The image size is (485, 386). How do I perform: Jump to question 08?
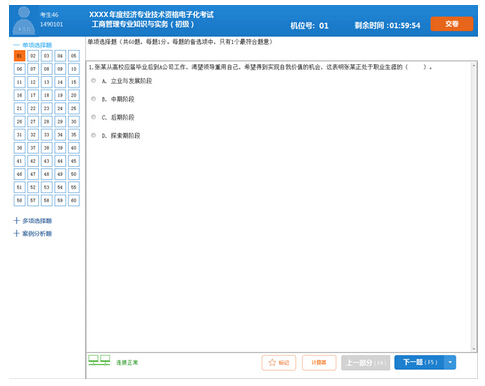[x=47, y=69]
